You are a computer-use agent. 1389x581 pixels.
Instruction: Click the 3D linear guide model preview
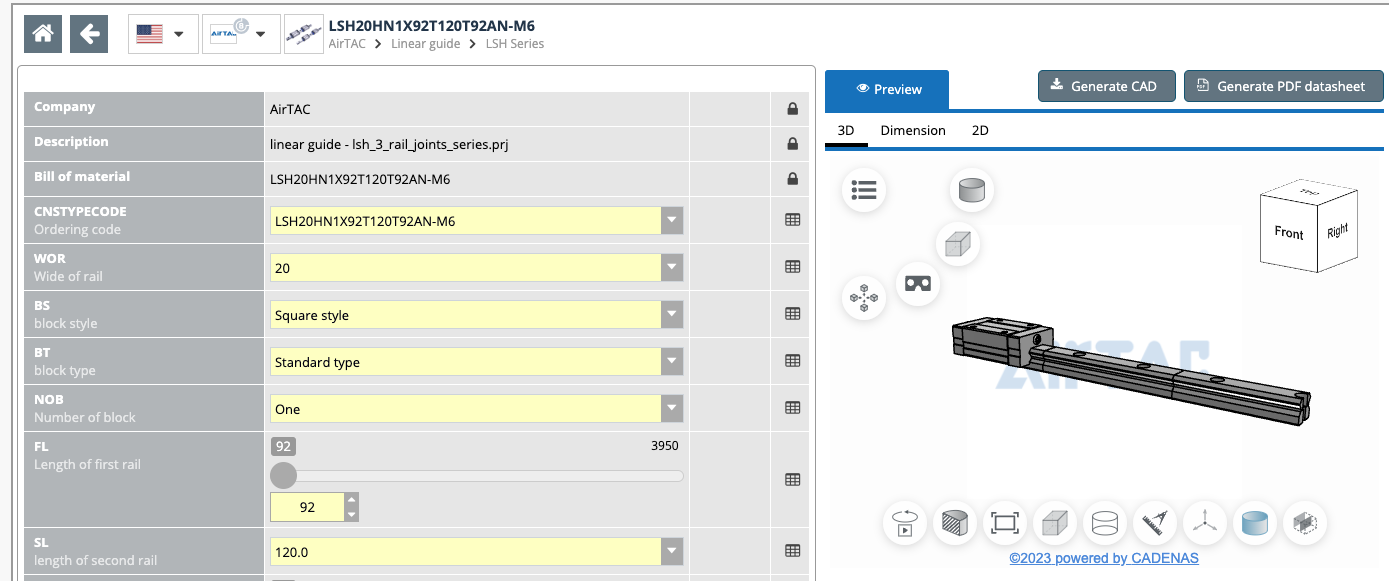coord(1131,370)
